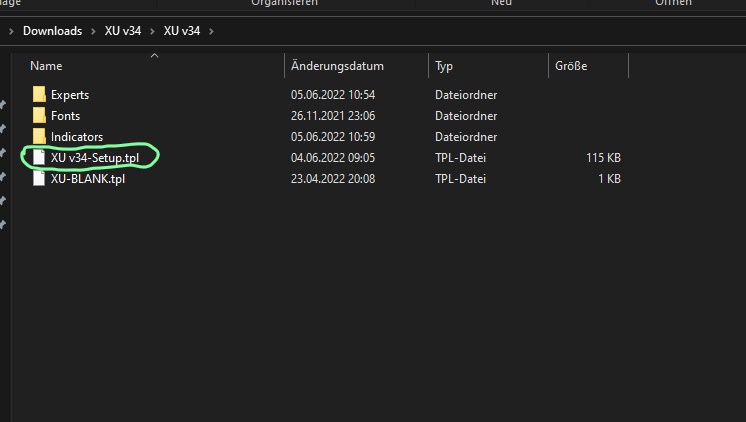The height and width of the screenshot is (422, 746).
Task: Navigate to Downloads in the address bar
Action: (52, 31)
